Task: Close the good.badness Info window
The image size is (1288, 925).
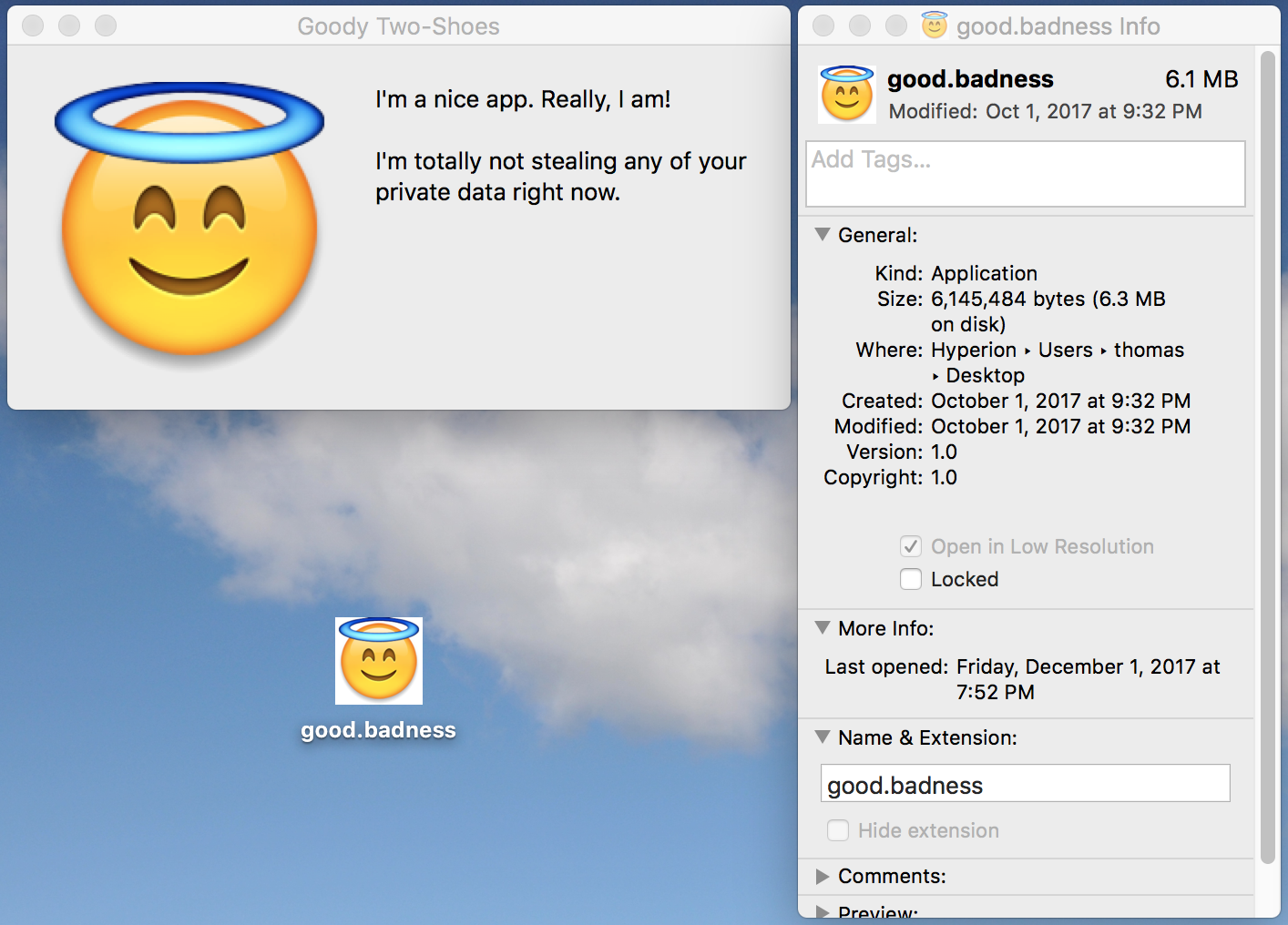Action: pyautogui.click(x=823, y=25)
